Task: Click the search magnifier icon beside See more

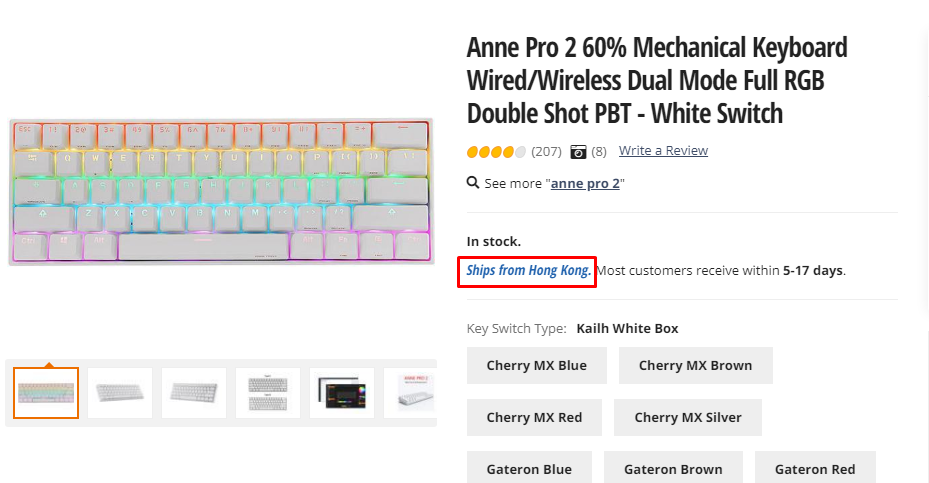Action: click(x=473, y=183)
